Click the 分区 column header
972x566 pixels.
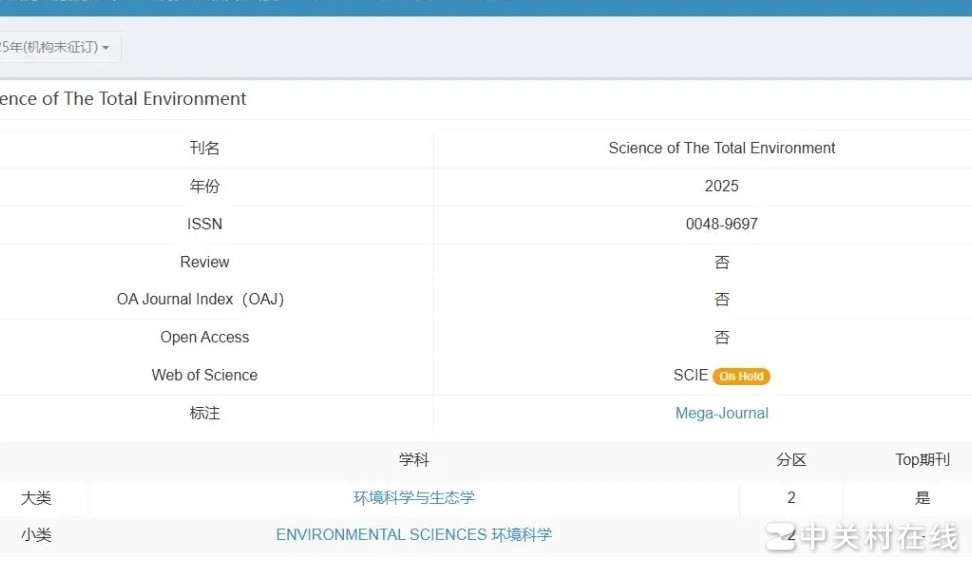click(x=792, y=460)
